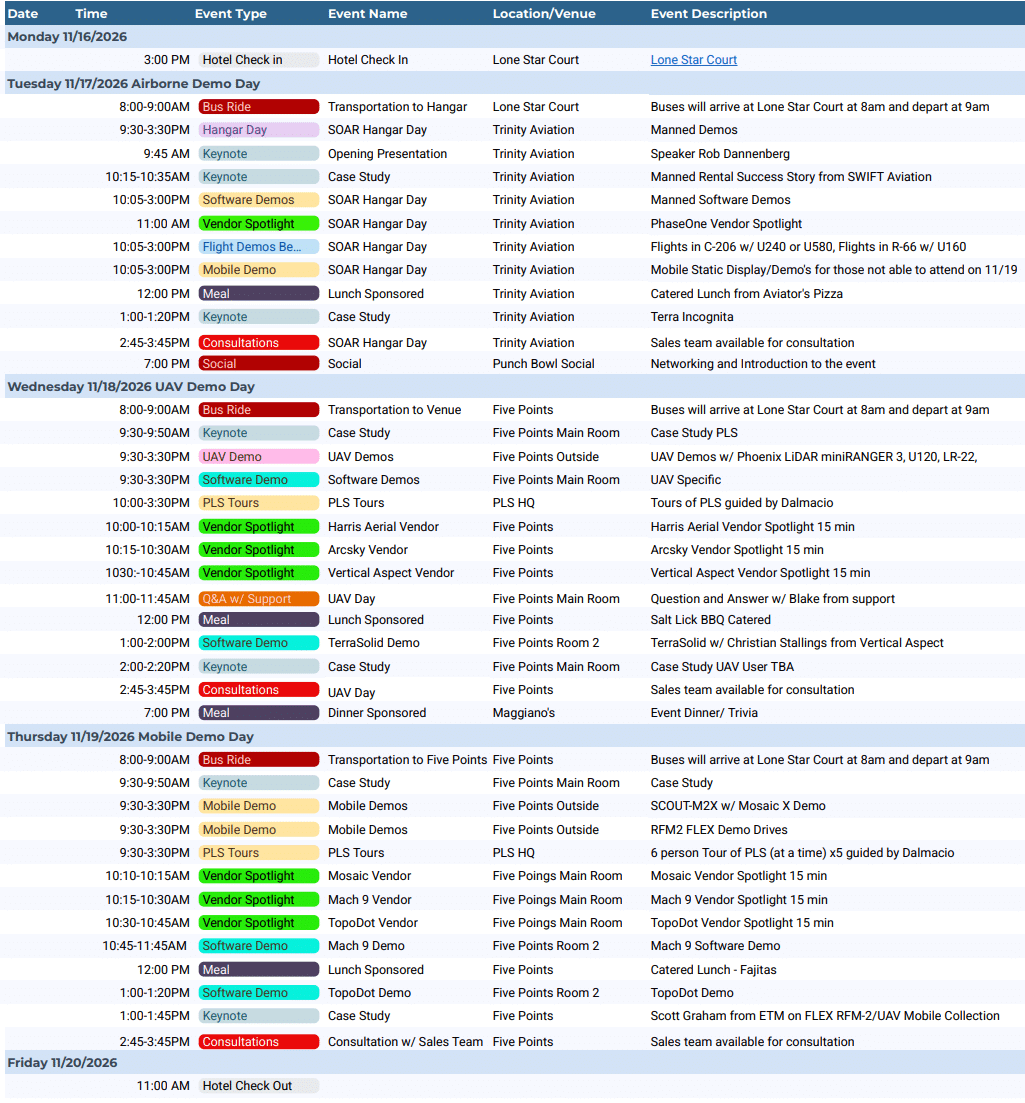Click the Hotel Check in event tag

coord(258,60)
